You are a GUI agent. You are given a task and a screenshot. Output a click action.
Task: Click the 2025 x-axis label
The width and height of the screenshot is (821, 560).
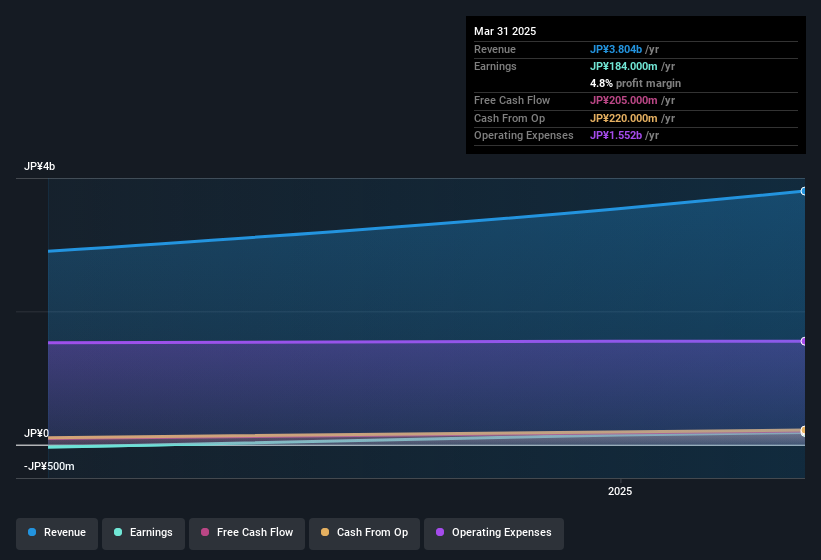pyautogui.click(x=620, y=491)
